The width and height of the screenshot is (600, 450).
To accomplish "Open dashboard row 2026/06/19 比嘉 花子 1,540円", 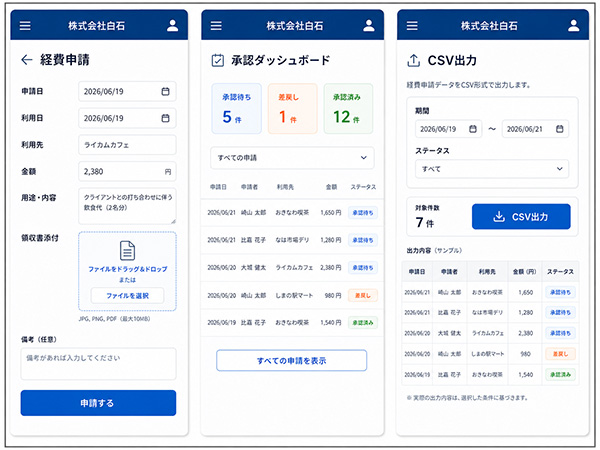I will [292, 323].
